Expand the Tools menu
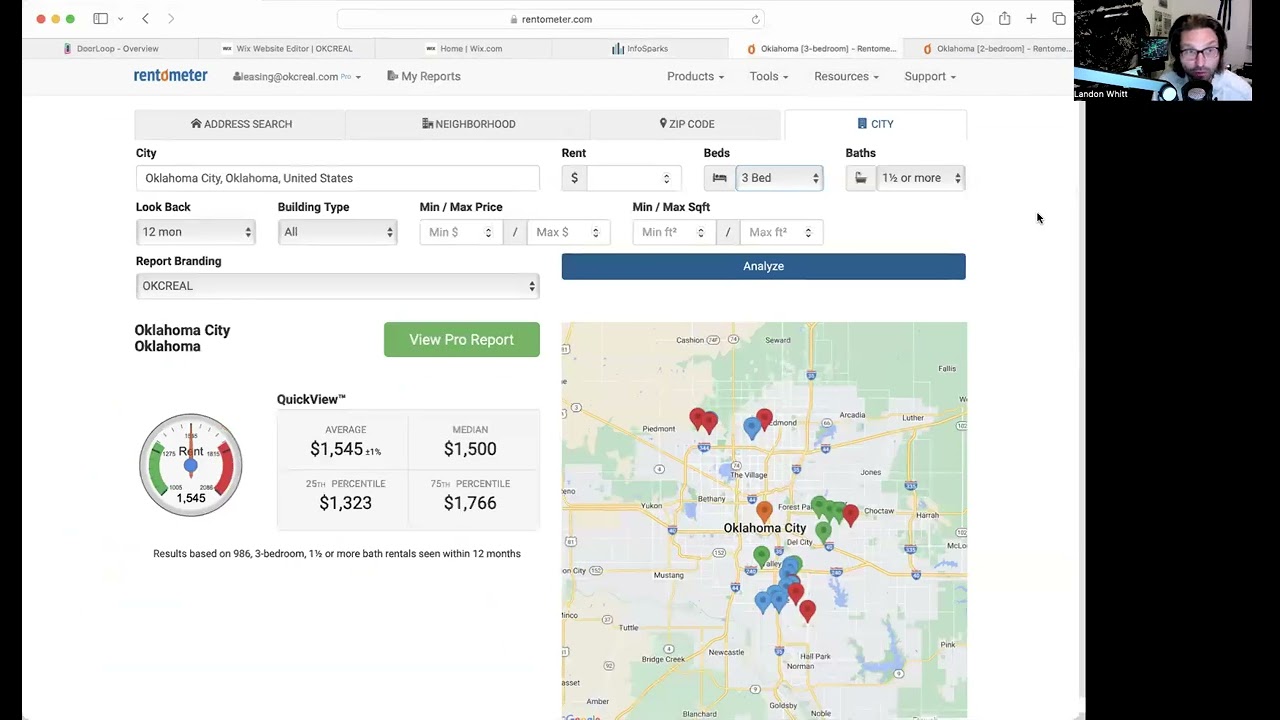Image resolution: width=1280 pixels, height=720 pixels. click(x=769, y=76)
